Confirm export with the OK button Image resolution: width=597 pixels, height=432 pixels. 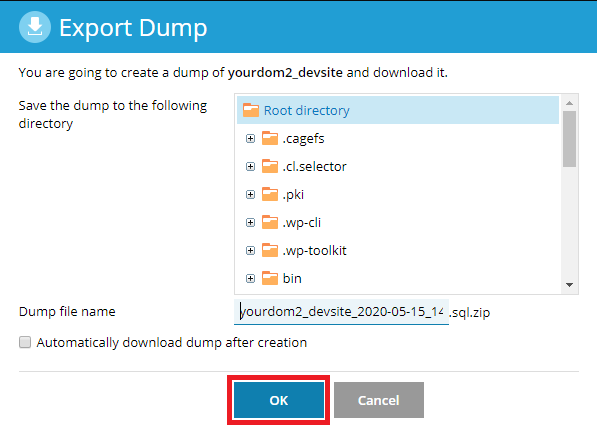click(279, 400)
